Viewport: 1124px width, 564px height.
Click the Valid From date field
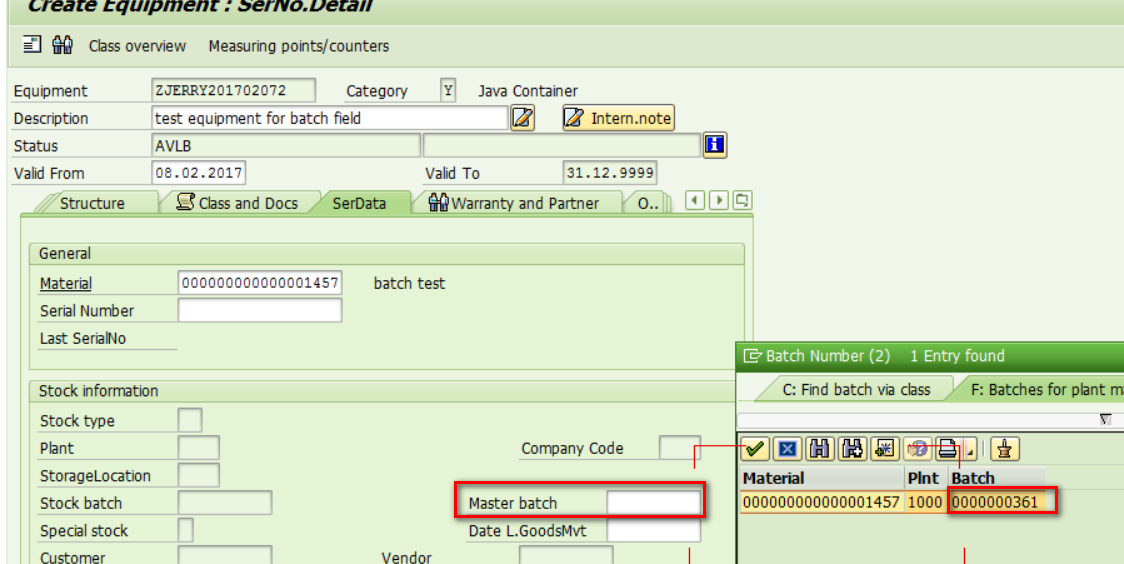[199, 173]
